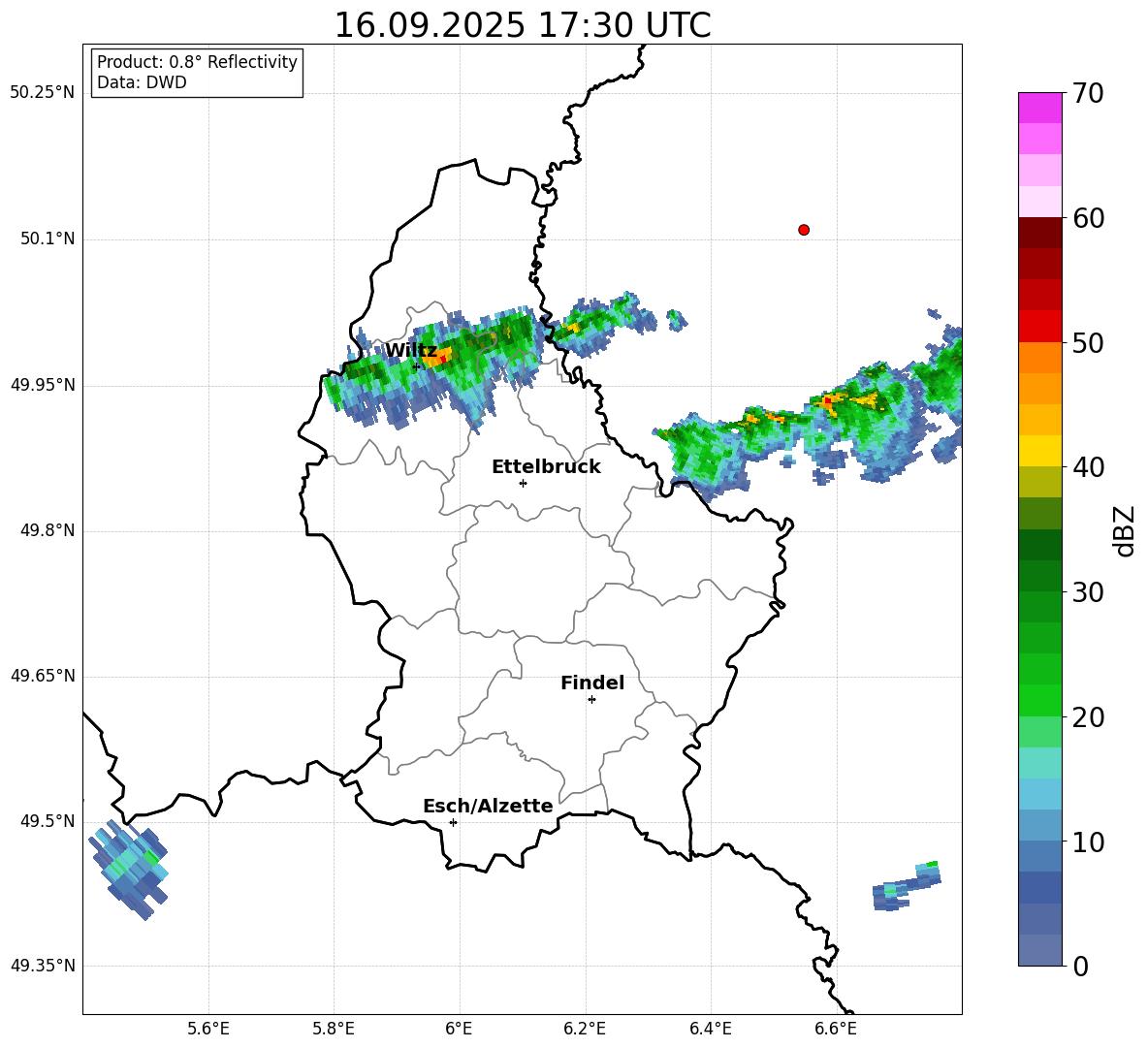
Task: Click the 5.8°E longitude label
Action: (334, 1029)
